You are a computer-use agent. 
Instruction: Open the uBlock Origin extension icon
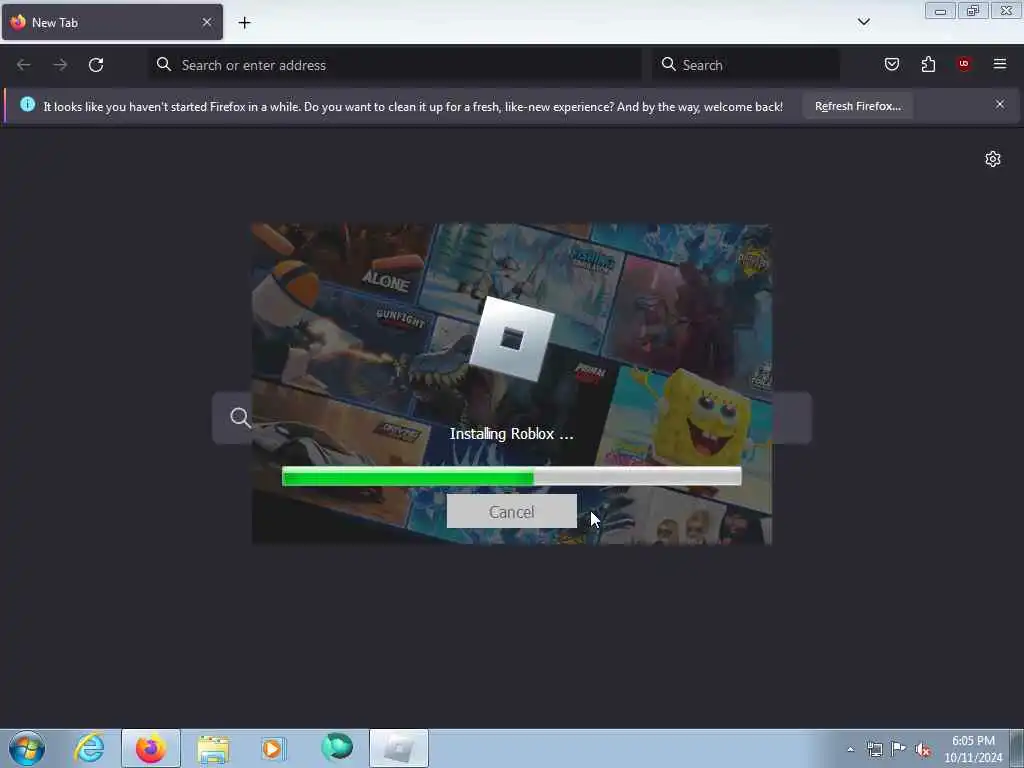(964, 64)
